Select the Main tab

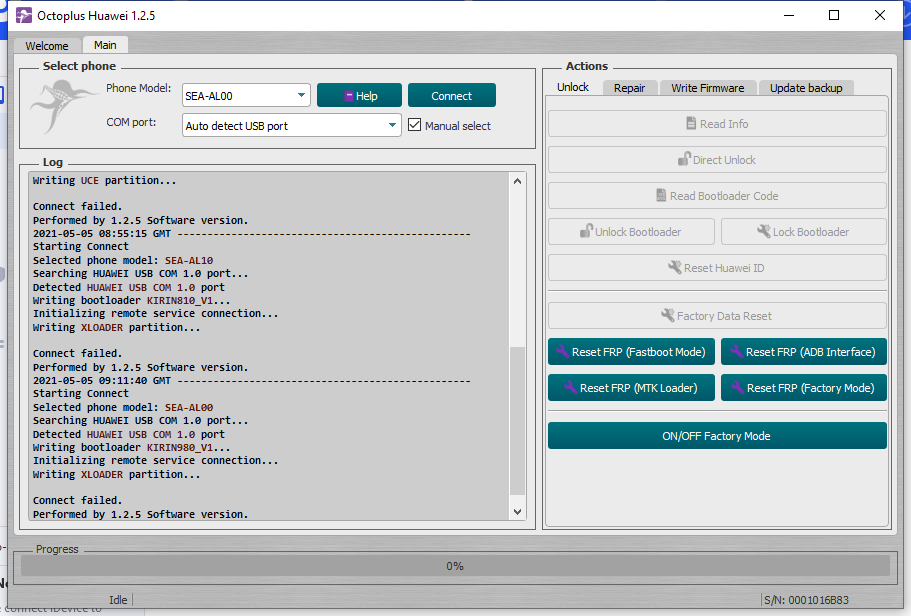(x=105, y=45)
